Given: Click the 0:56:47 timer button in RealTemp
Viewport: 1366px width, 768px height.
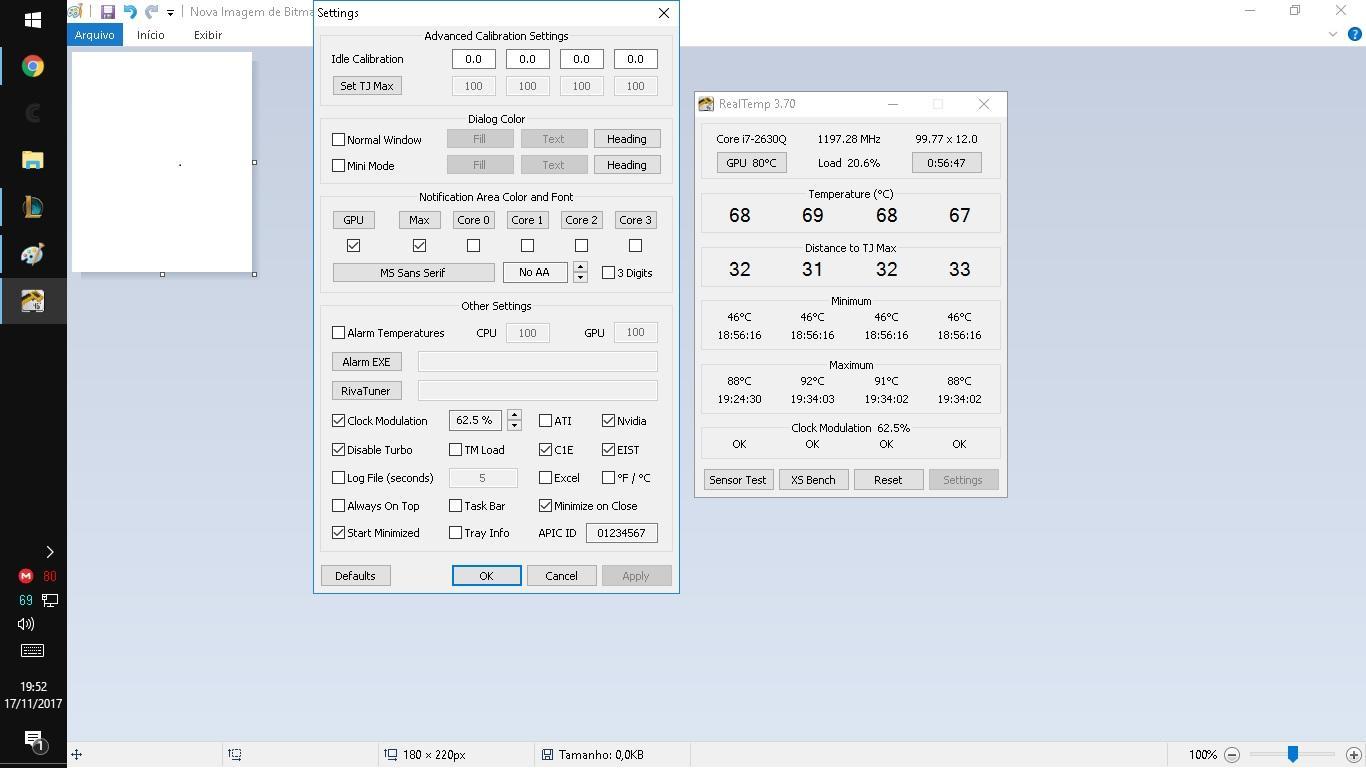Looking at the screenshot, I should pos(946,163).
